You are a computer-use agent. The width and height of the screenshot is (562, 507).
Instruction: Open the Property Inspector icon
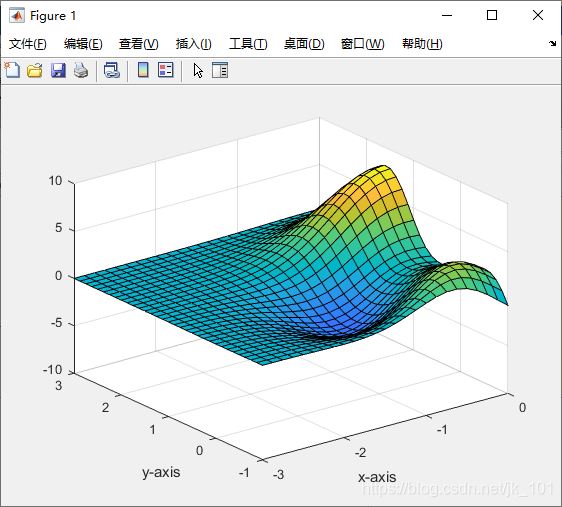pyautogui.click(x=220, y=70)
